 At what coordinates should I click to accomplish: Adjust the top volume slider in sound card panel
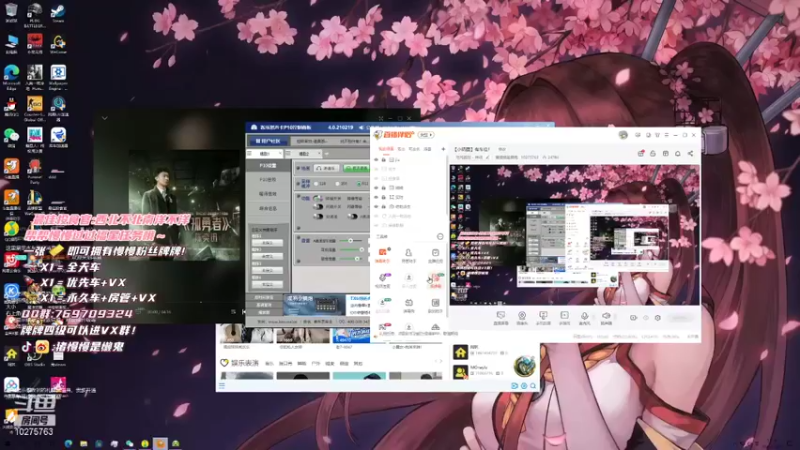(x=351, y=240)
